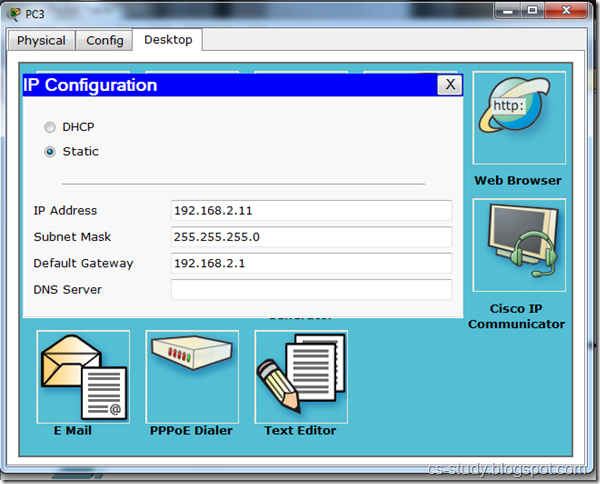Click the DNS Server label
This screenshot has height=484, width=600.
(67, 290)
